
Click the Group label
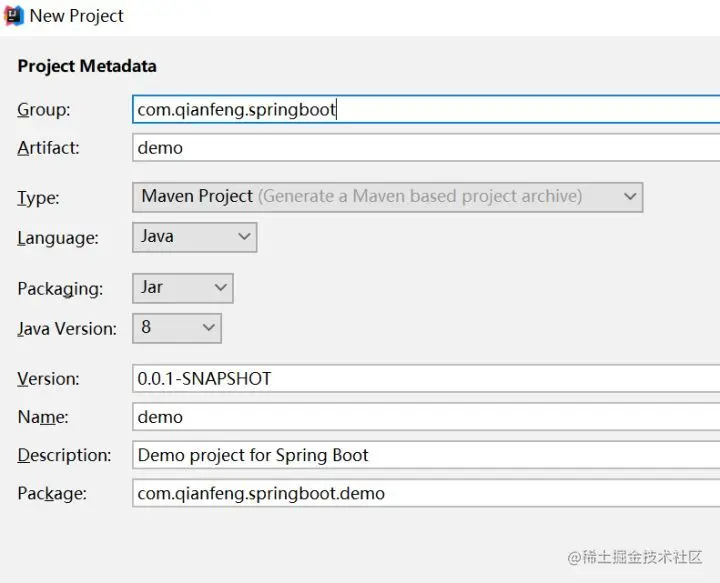click(x=44, y=110)
